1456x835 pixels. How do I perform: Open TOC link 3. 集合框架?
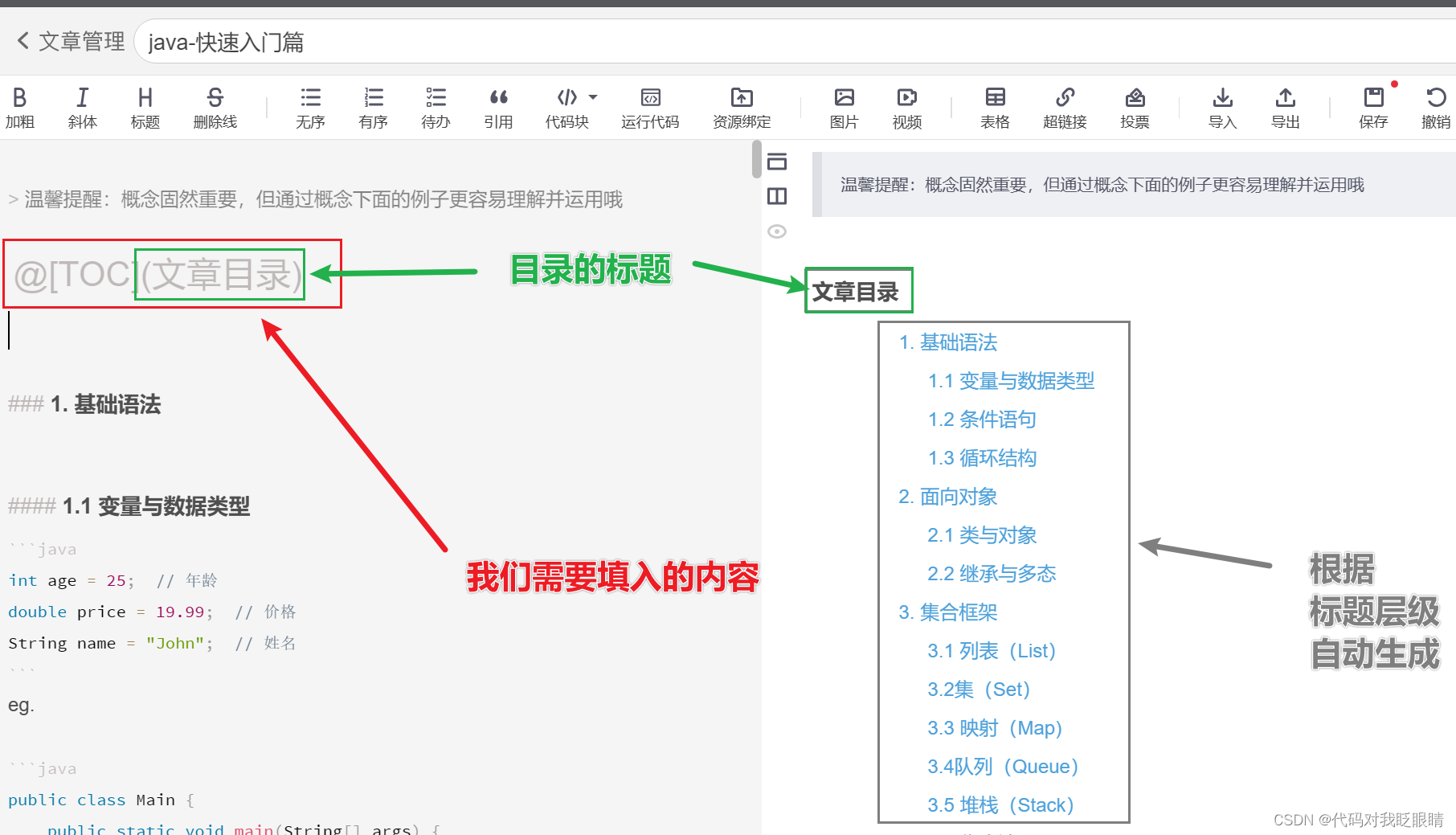[948, 612]
